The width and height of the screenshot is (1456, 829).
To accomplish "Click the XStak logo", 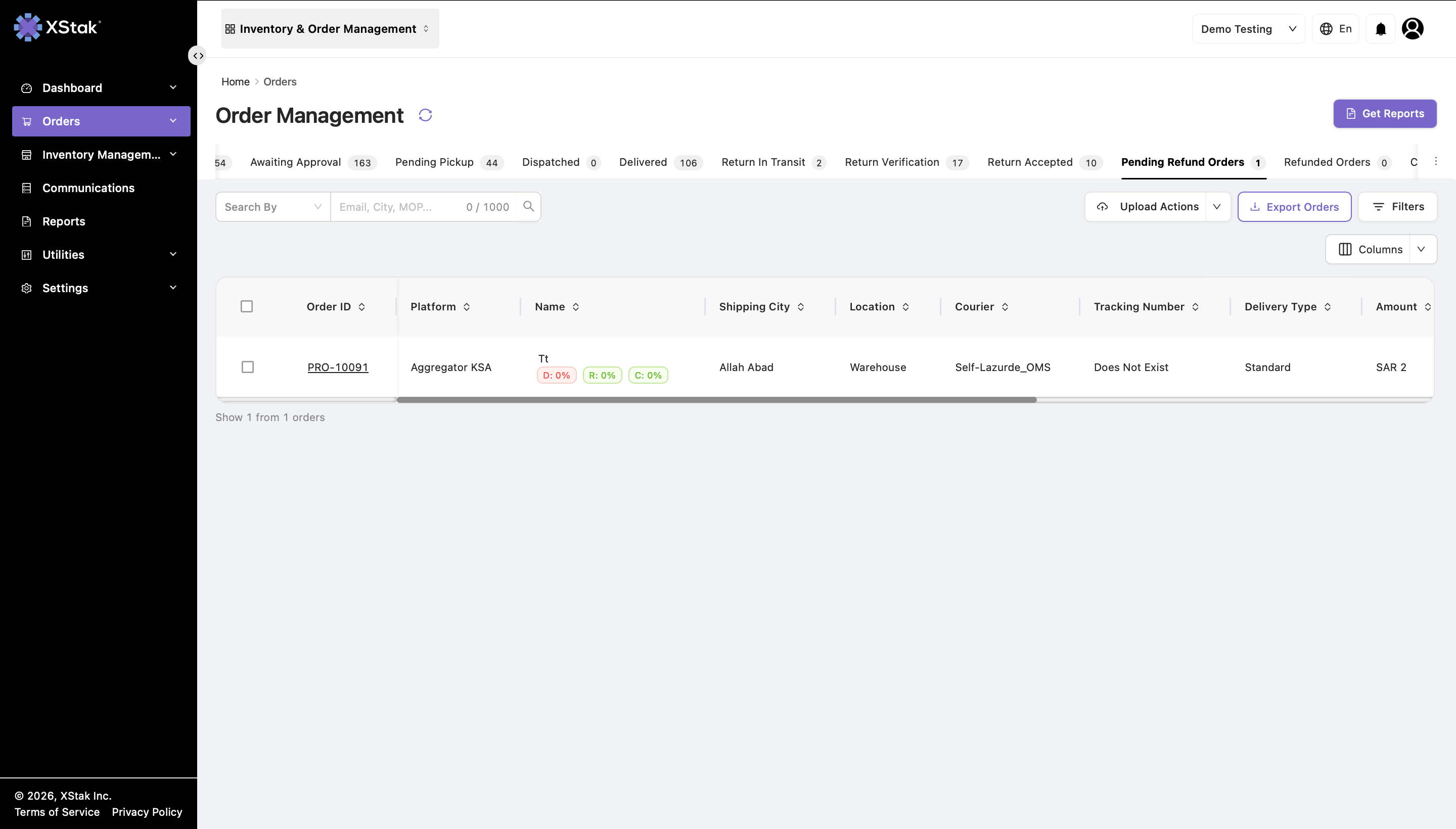I will coord(58,27).
